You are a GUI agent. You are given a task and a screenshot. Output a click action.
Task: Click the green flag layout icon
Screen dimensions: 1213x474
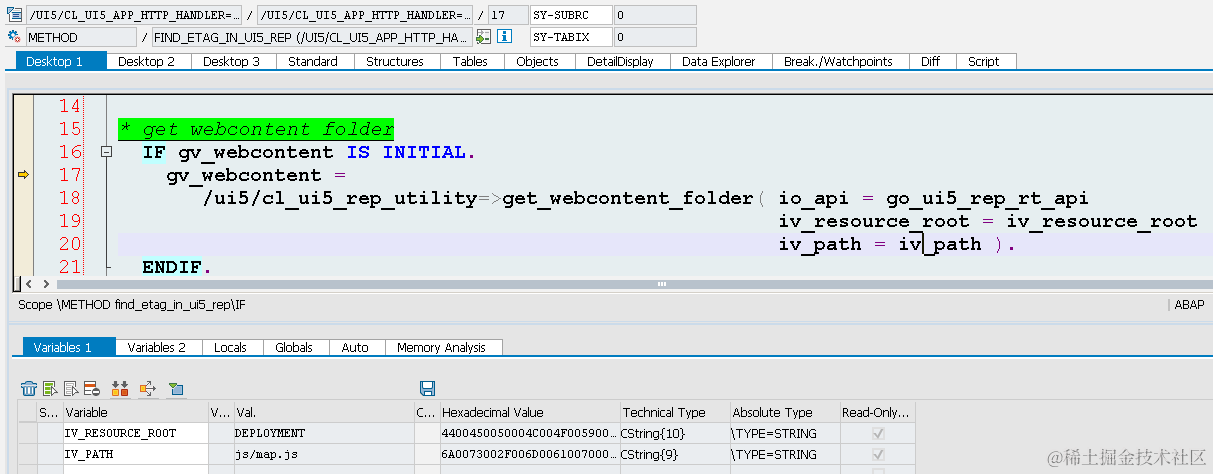tap(176, 388)
